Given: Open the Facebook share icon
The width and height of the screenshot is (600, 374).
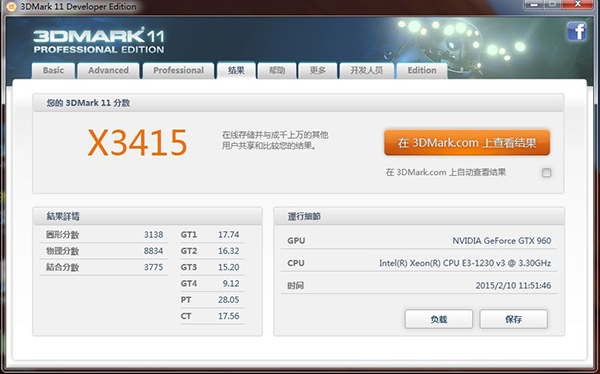Looking at the screenshot, I should coord(577,32).
